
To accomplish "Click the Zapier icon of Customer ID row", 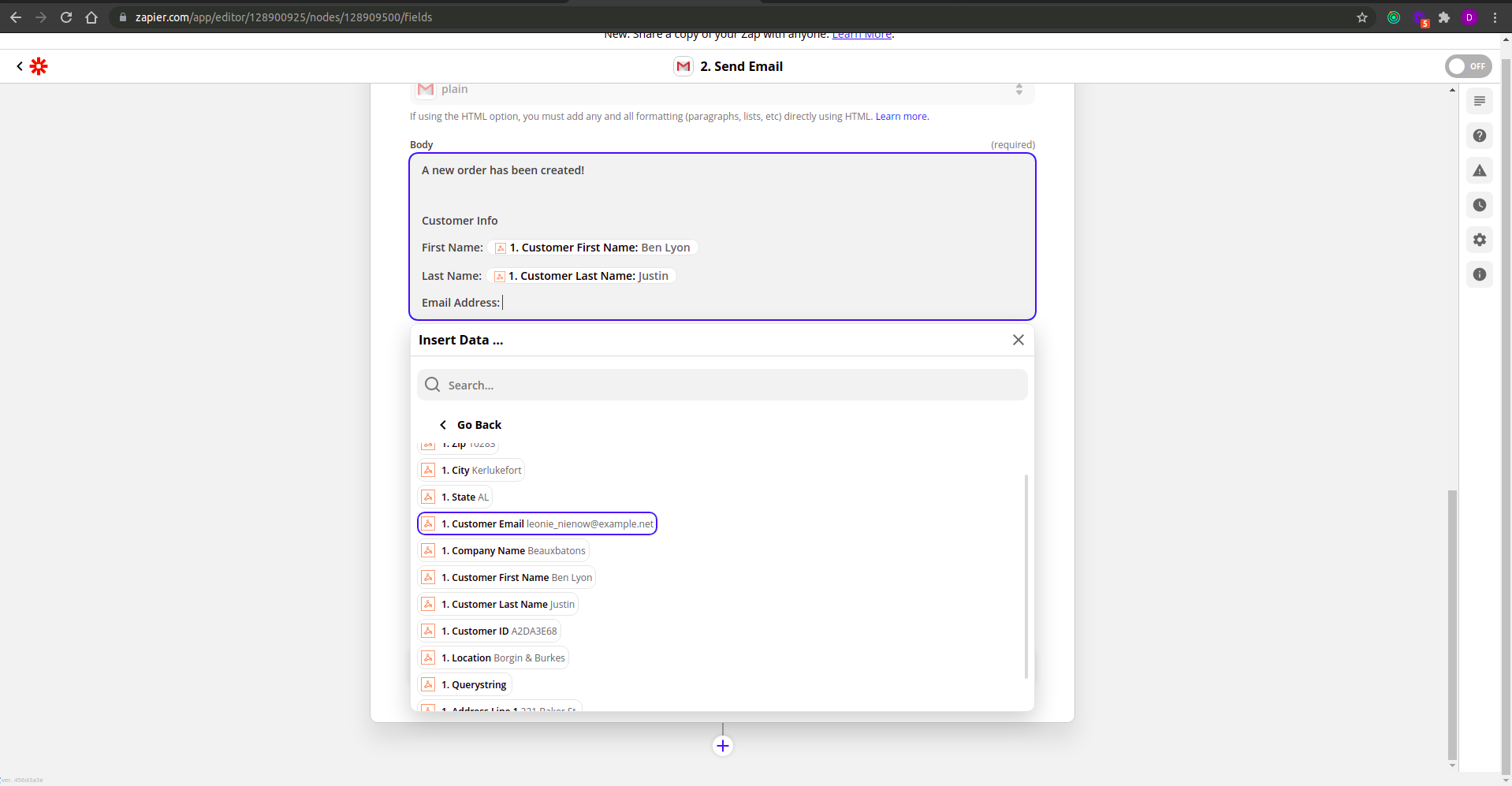I will pos(428,631).
